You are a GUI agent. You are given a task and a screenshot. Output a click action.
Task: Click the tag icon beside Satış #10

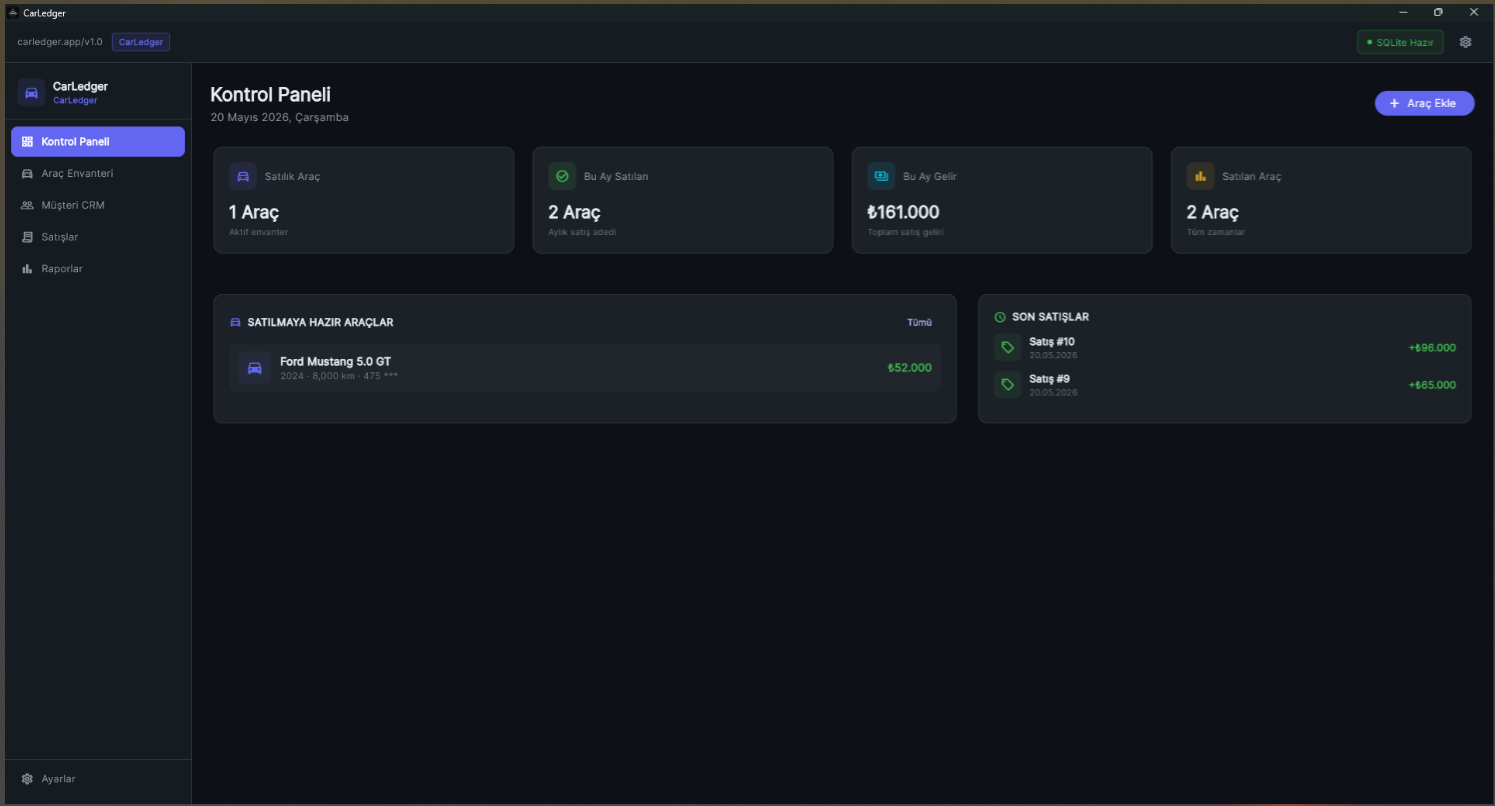point(1007,348)
